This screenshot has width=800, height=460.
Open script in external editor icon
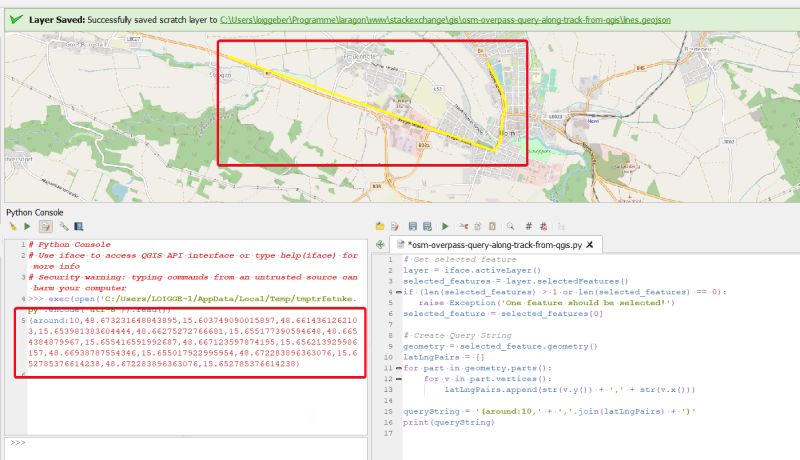tap(394, 226)
